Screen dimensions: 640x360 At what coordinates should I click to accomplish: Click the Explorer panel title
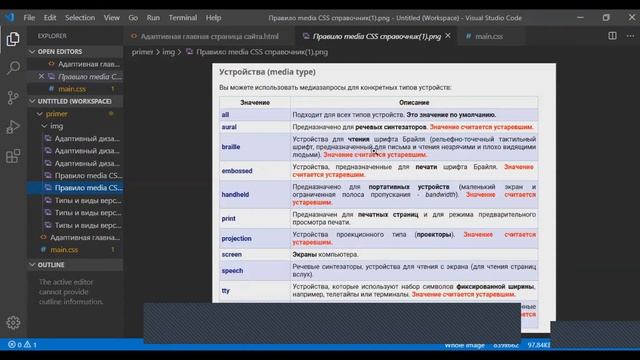(x=52, y=36)
